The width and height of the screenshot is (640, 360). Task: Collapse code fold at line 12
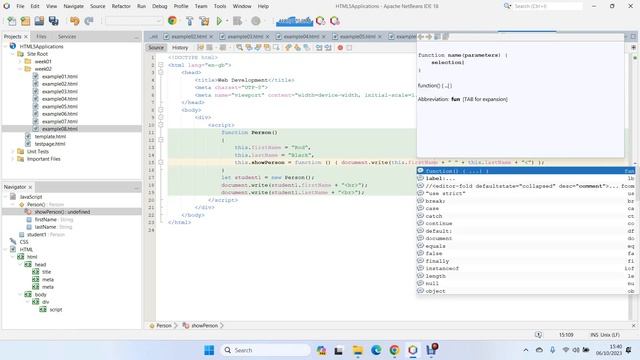click(x=161, y=140)
